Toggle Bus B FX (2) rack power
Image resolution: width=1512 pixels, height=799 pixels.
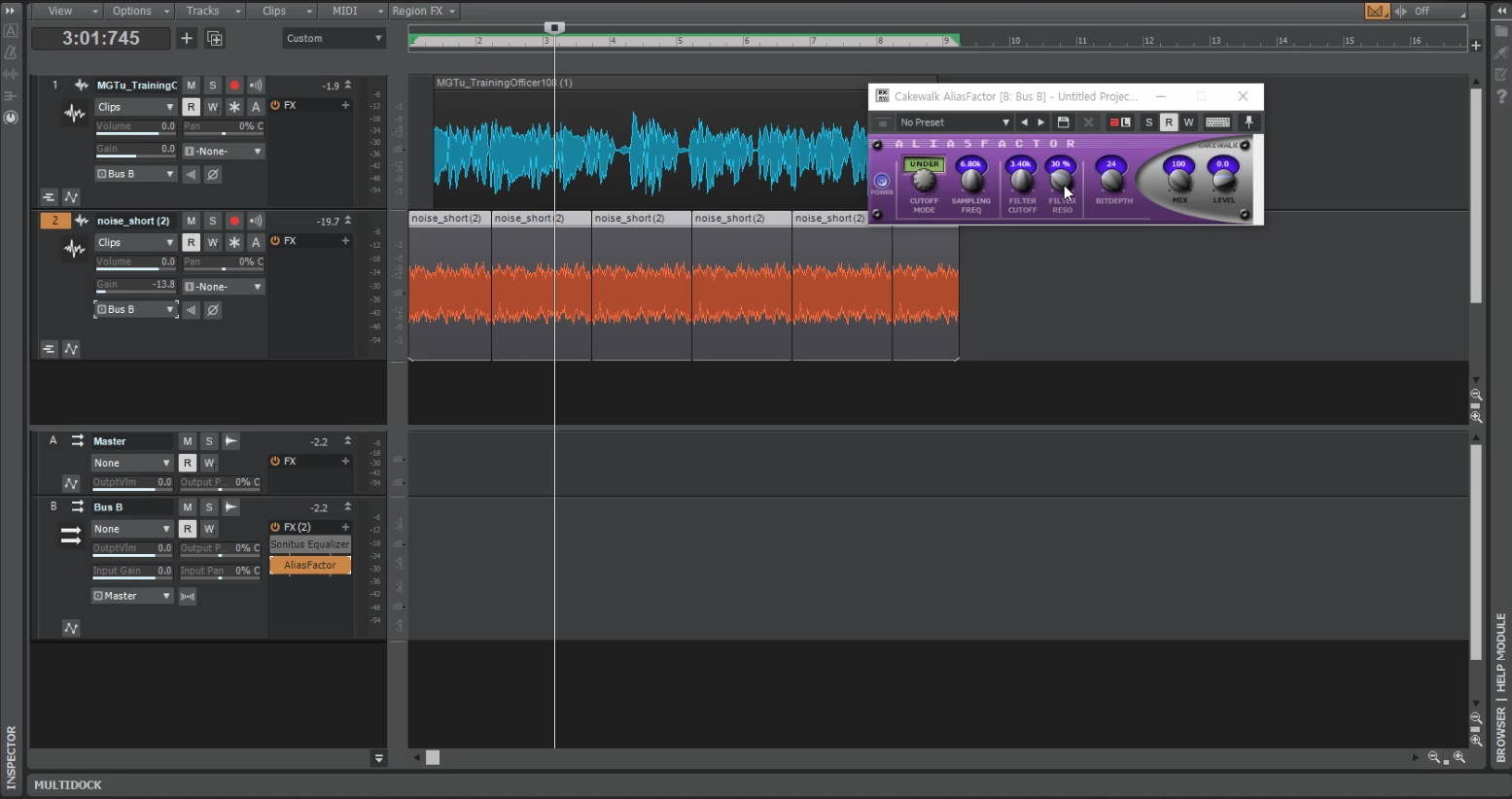(x=275, y=527)
